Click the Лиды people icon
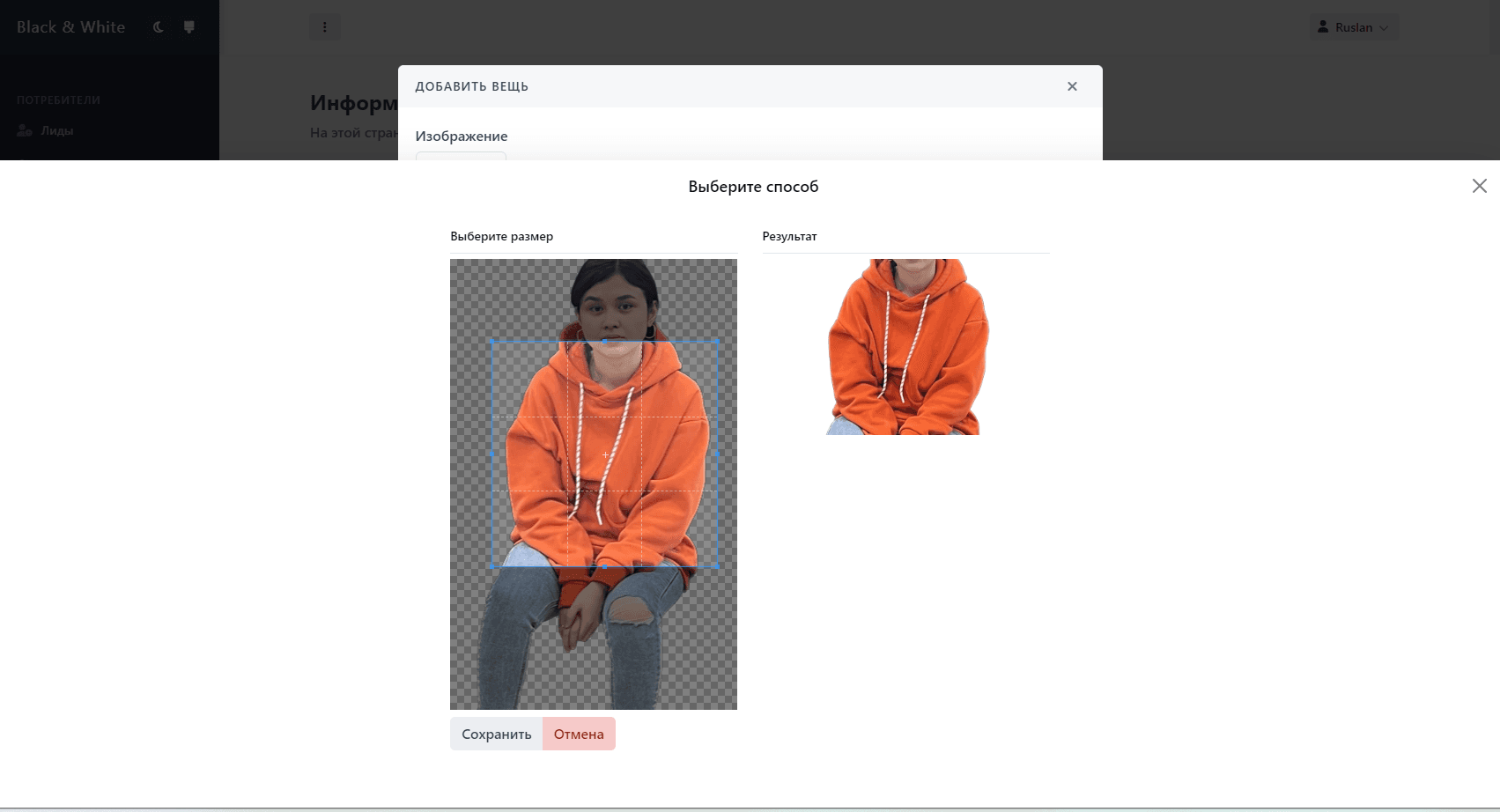1500x812 pixels. 25,130
